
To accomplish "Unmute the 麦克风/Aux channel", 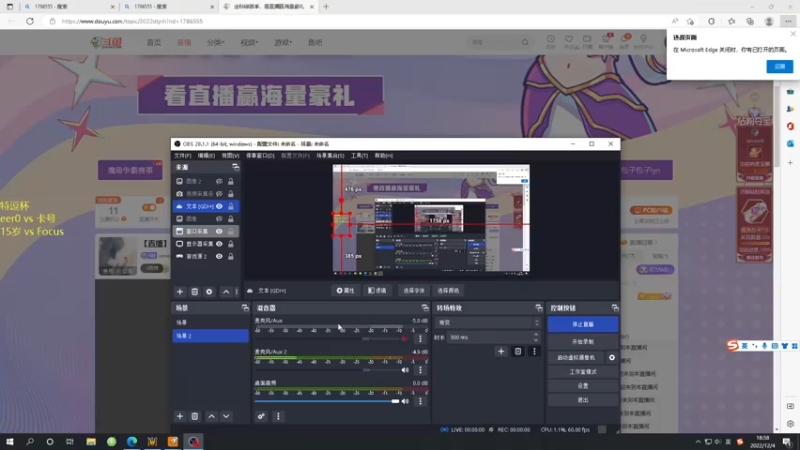I will click(405, 339).
